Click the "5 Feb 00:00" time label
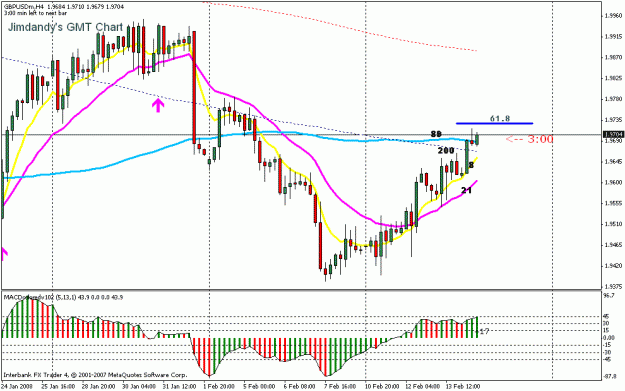625x391 pixels. click(259, 386)
